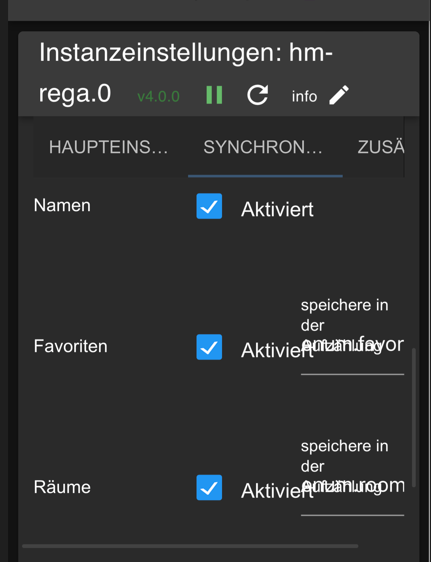Click the info label beside reload icon
Screen dimensions: 431x562
pos(304,96)
